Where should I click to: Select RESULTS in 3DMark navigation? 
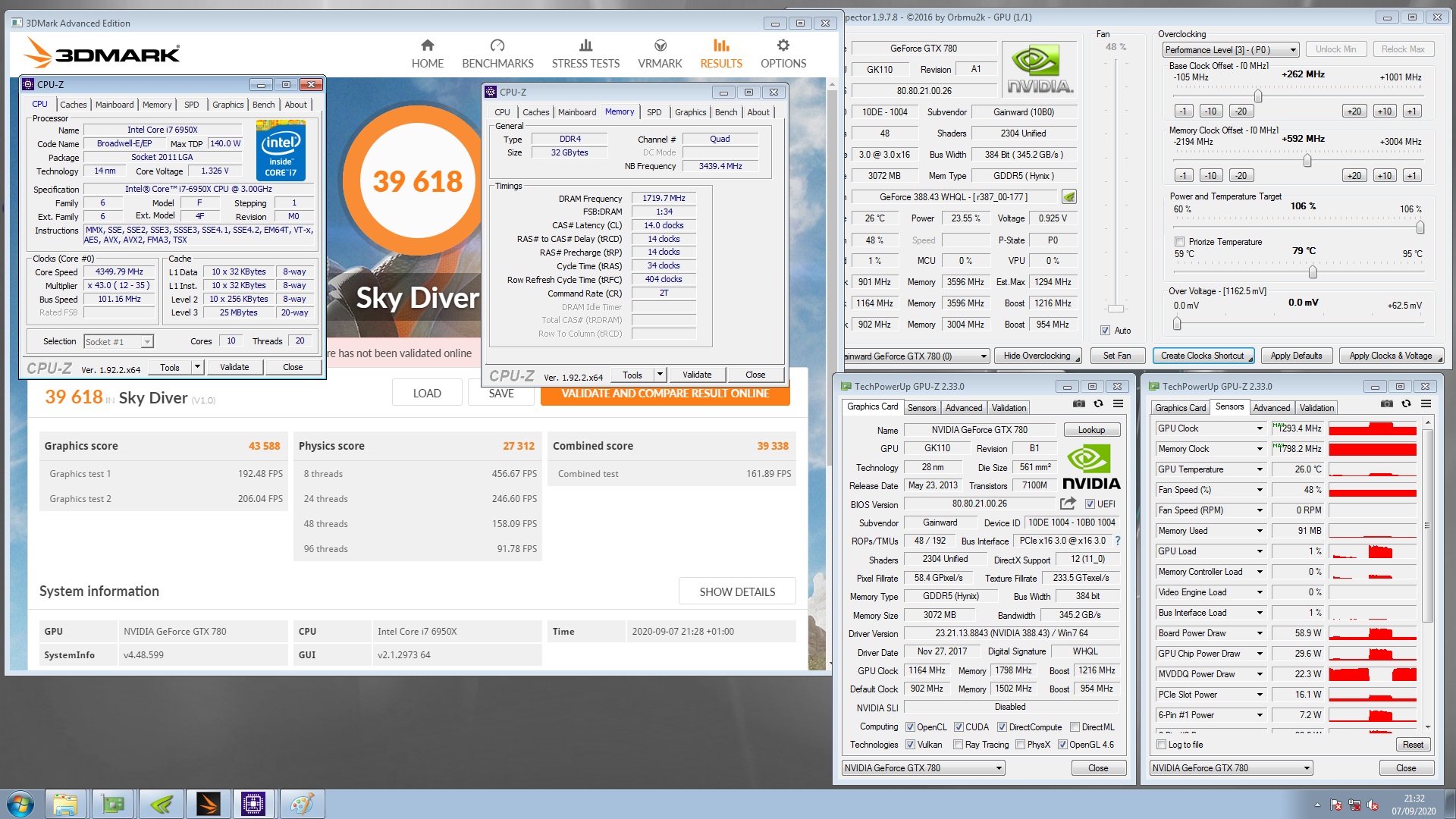[721, 55]
